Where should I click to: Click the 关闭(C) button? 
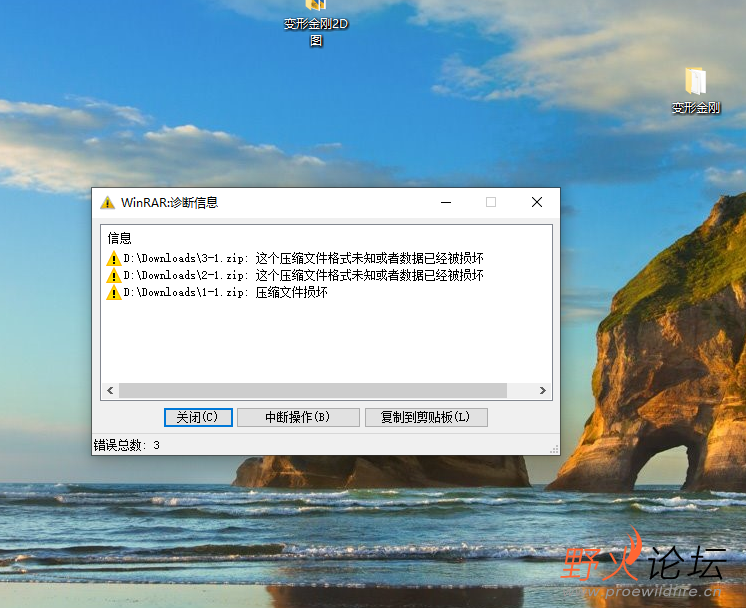point(198,417)
